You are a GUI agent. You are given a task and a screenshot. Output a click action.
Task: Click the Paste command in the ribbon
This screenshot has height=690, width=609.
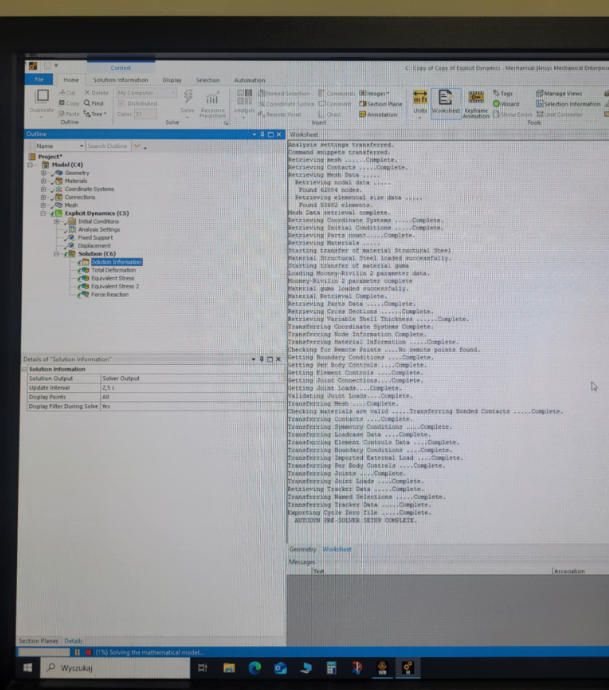click(x=69, y=114)
